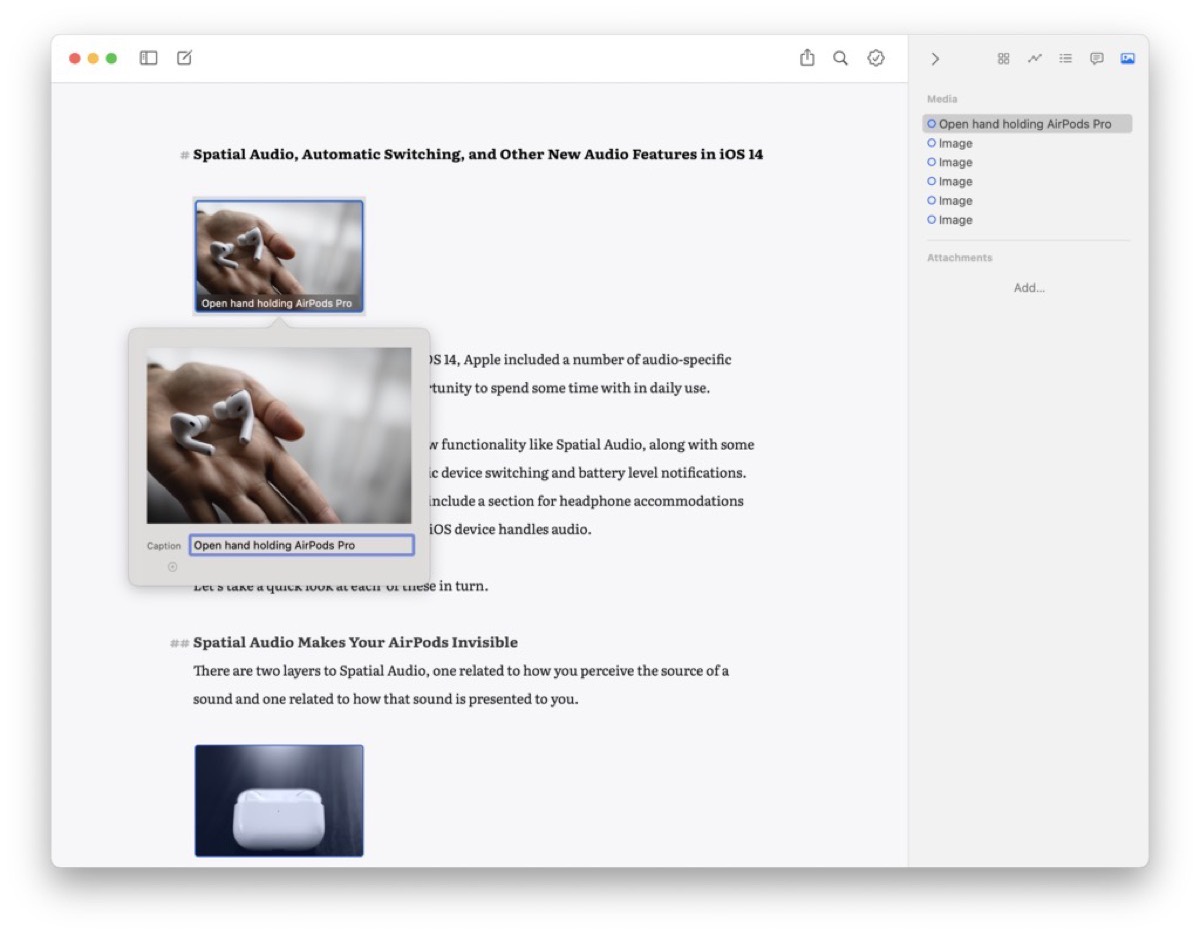Click the 'Spatial Audio, Automatic Switching' heading

(478, 154)
